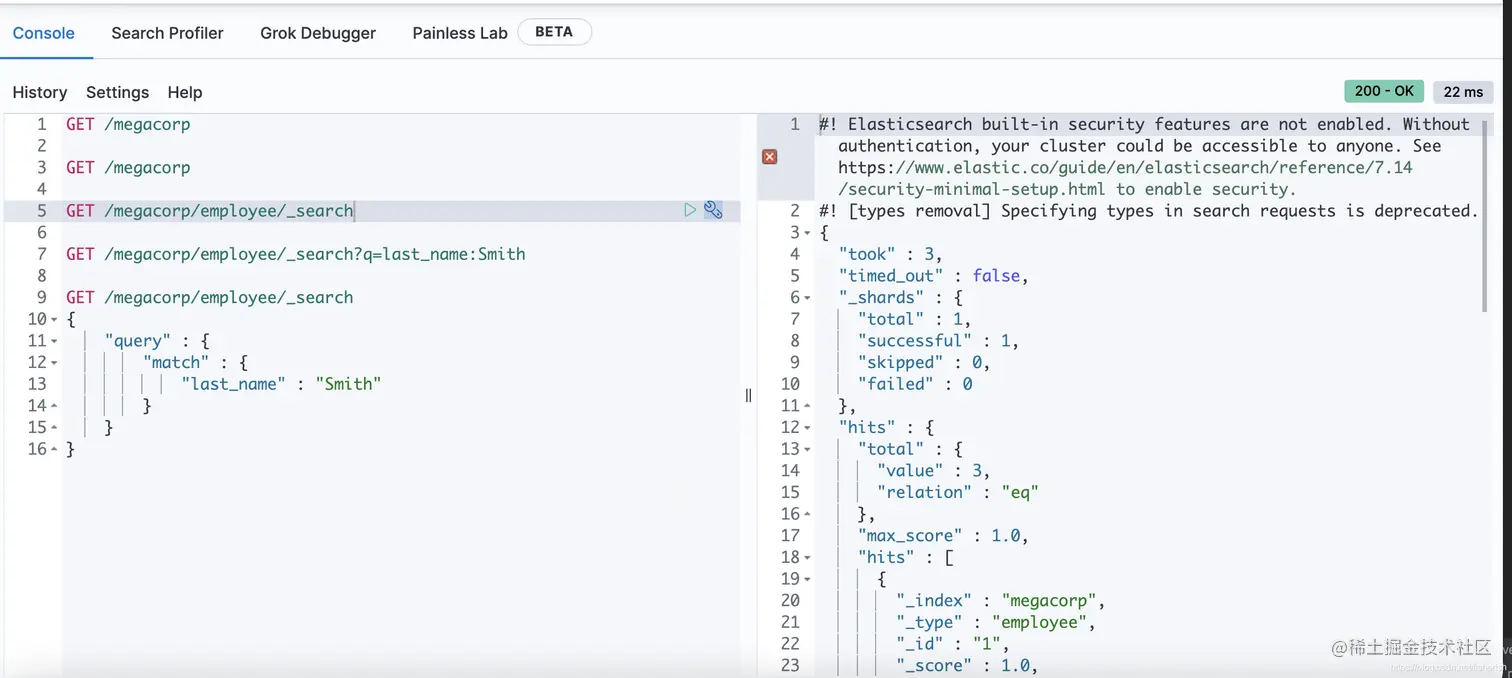Click the elastic.co security guide URL in output
The height and width of the screenshot is (678, 1512).
1125,178
